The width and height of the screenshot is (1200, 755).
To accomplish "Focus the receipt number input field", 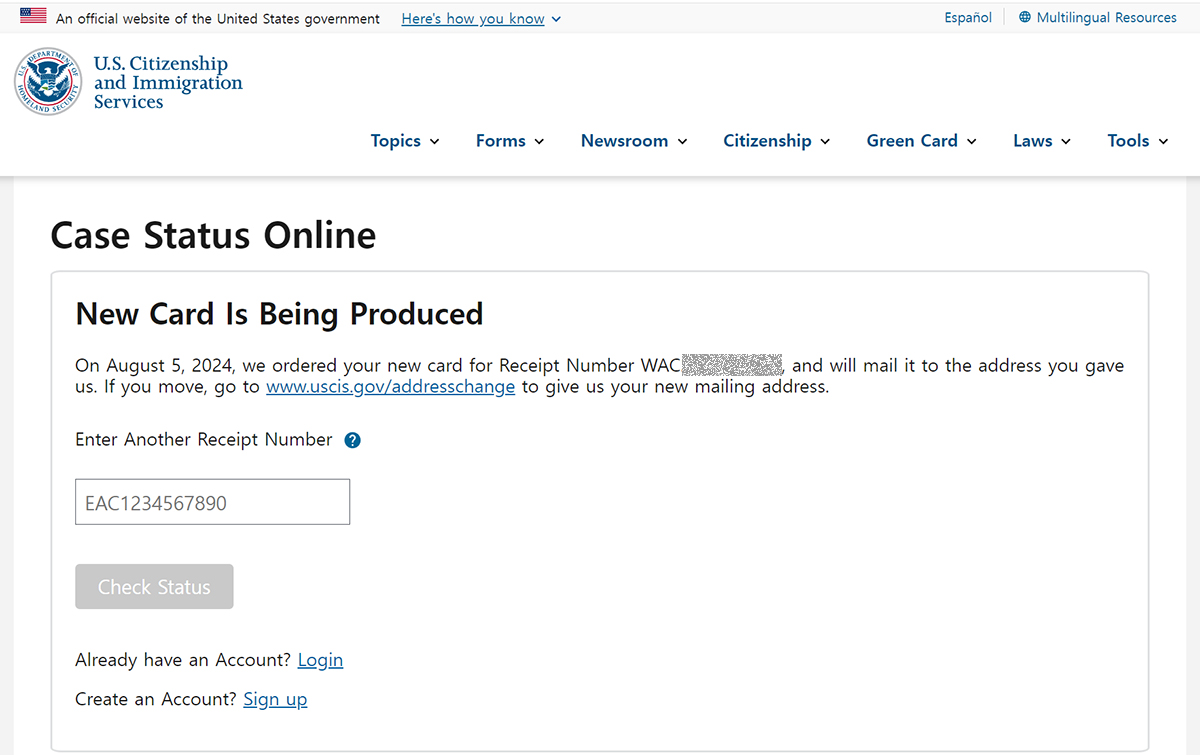I will coord(212,502).
